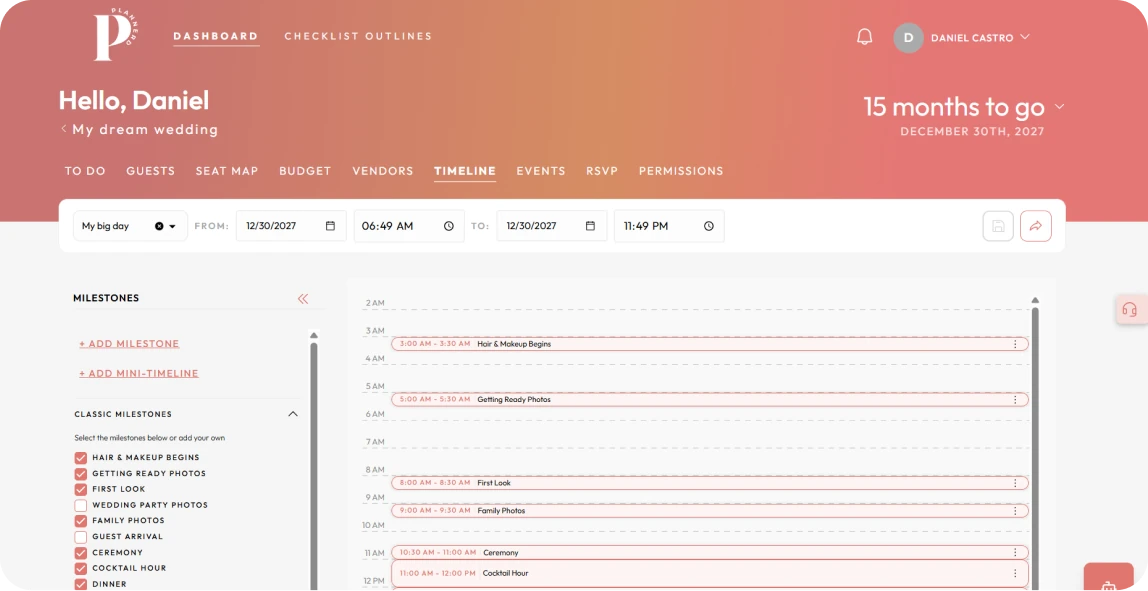Click the 11:49 PM end time field

[x=669, y=226]
